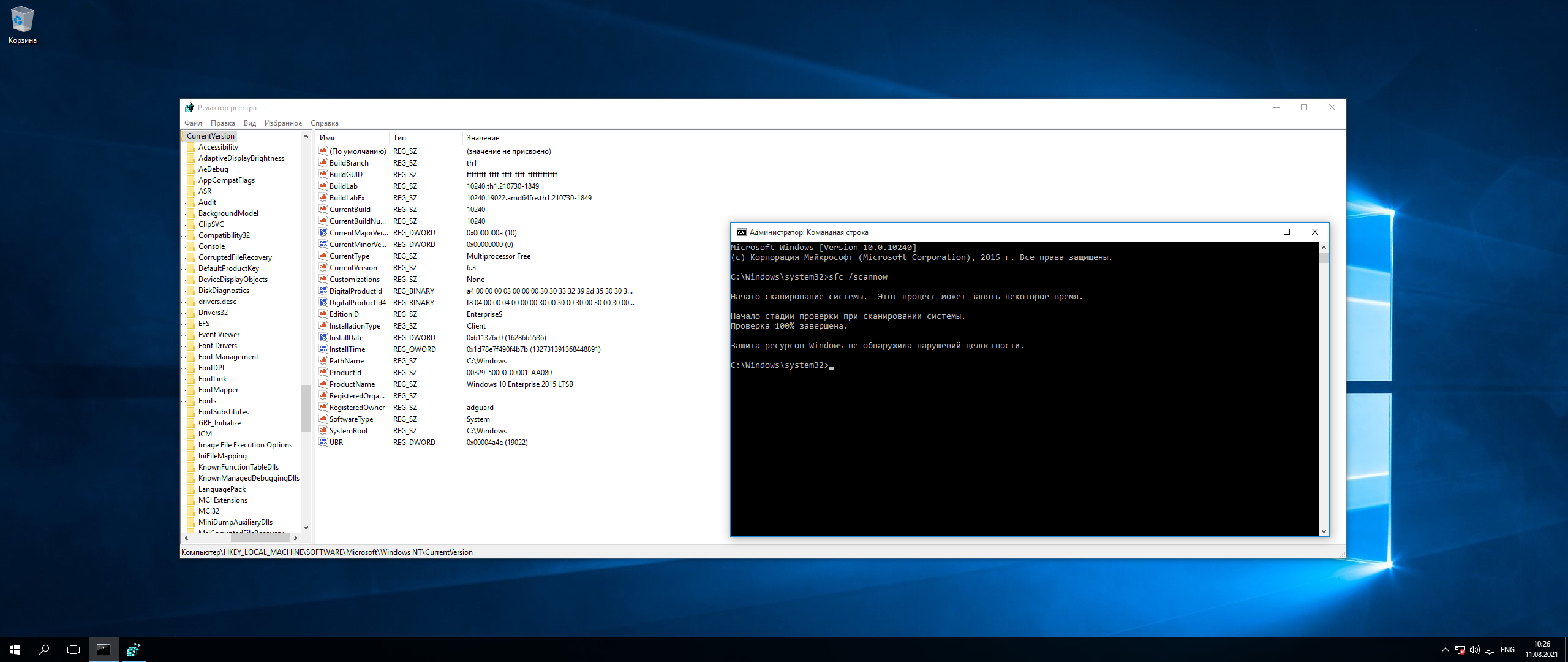Sort by the Значение column header
This screenshot has width=1568, height=662.
551,138
